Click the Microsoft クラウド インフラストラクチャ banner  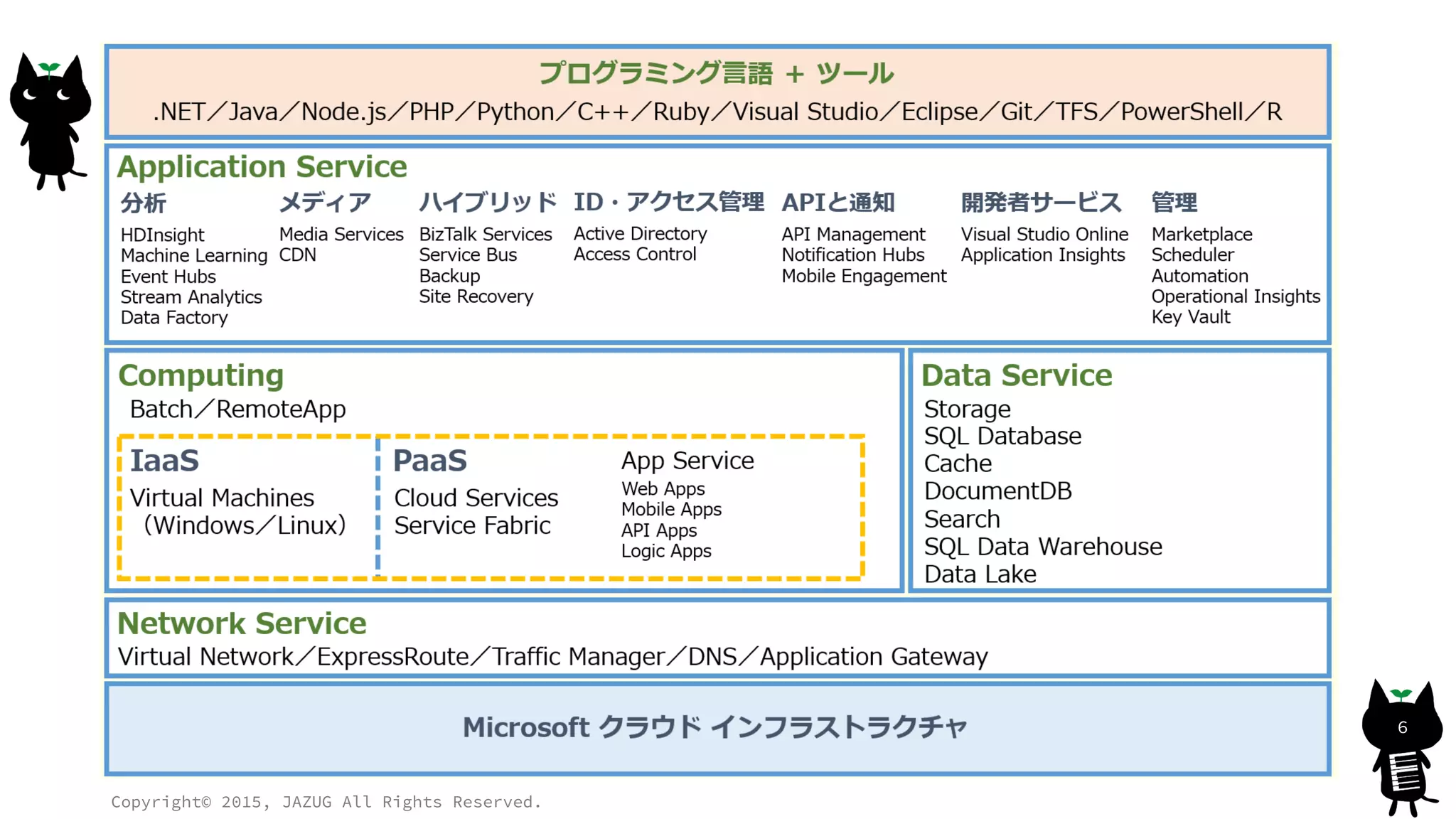(x=716, y=727)
